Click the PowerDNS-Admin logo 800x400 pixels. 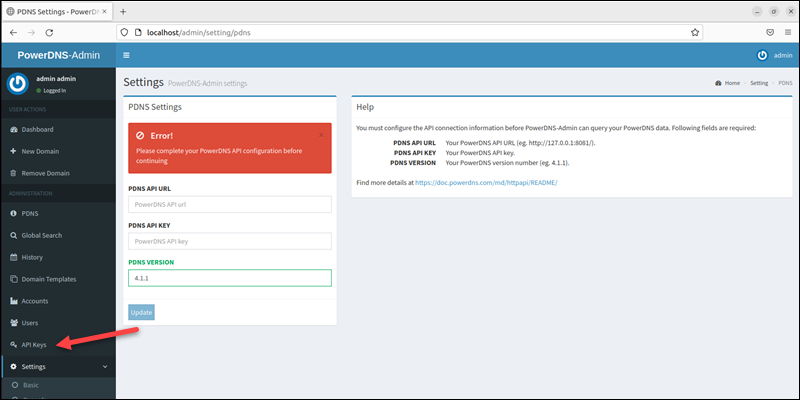[59, 56]
